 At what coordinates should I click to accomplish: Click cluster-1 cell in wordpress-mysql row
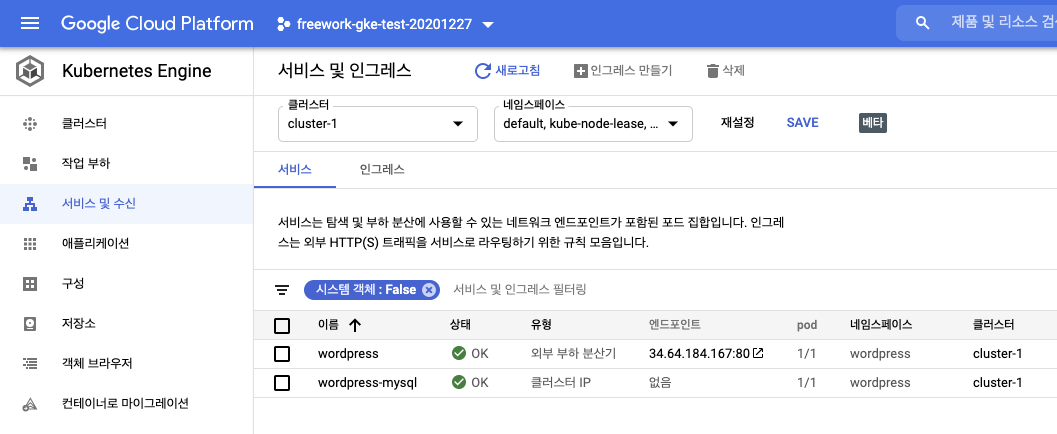click(x=997, y=383)
